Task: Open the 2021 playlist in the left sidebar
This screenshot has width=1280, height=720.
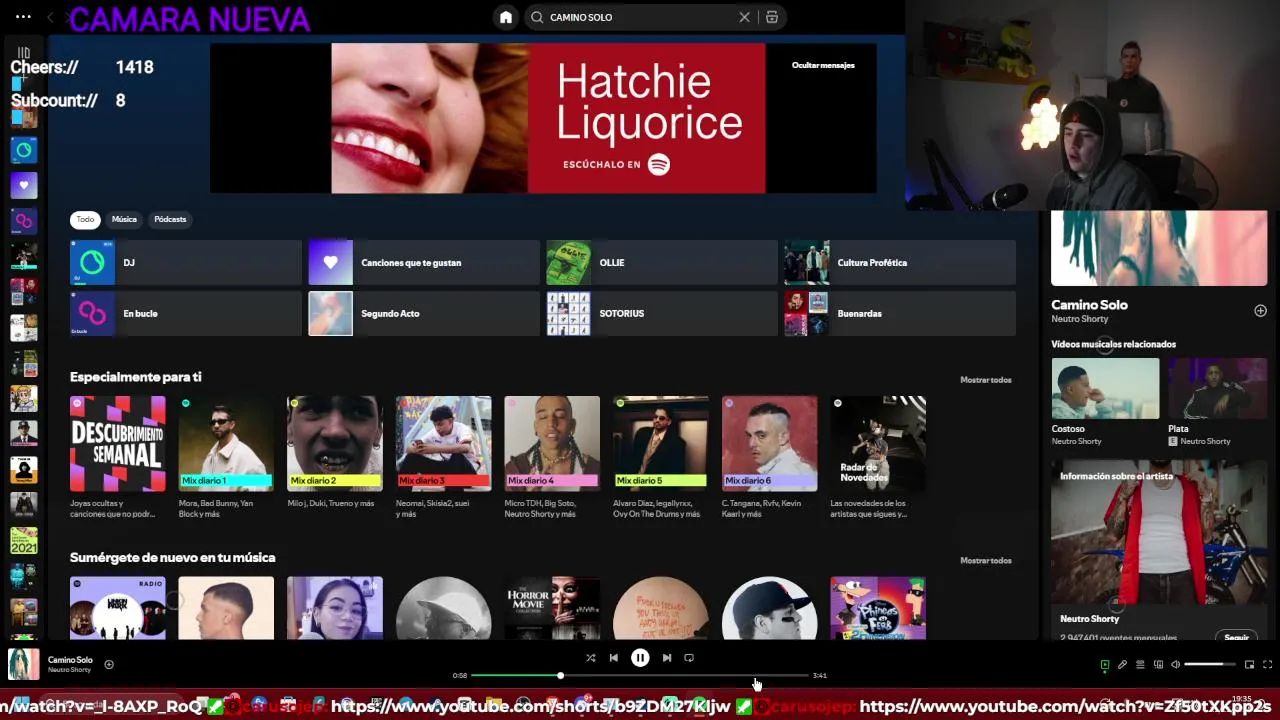Action: (23, 540)
